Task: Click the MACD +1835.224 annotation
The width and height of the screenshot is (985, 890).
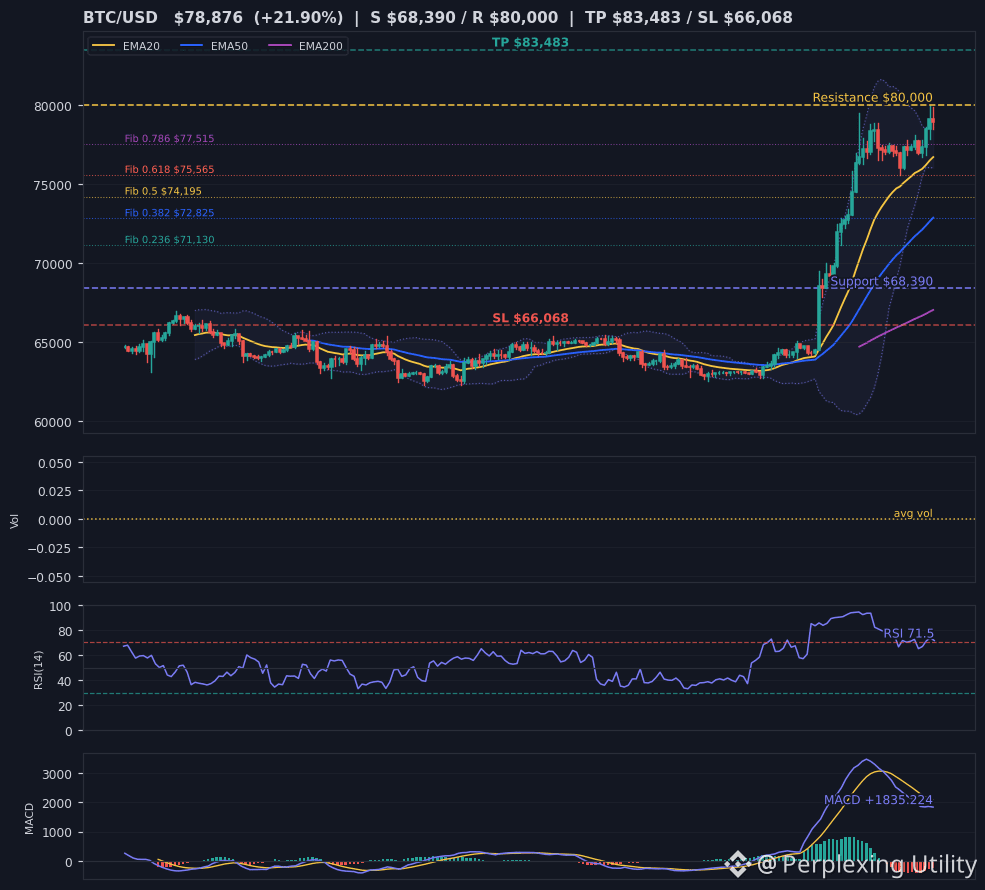Action: 878,800
